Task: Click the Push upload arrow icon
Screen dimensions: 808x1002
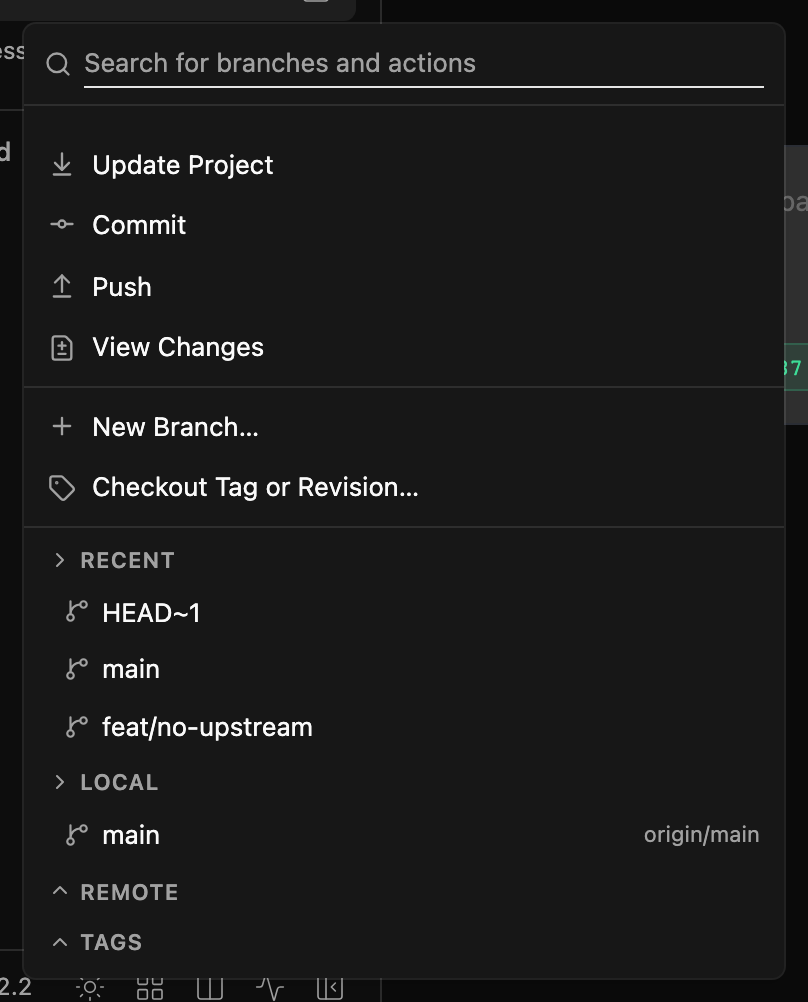Action: [62, 286]
